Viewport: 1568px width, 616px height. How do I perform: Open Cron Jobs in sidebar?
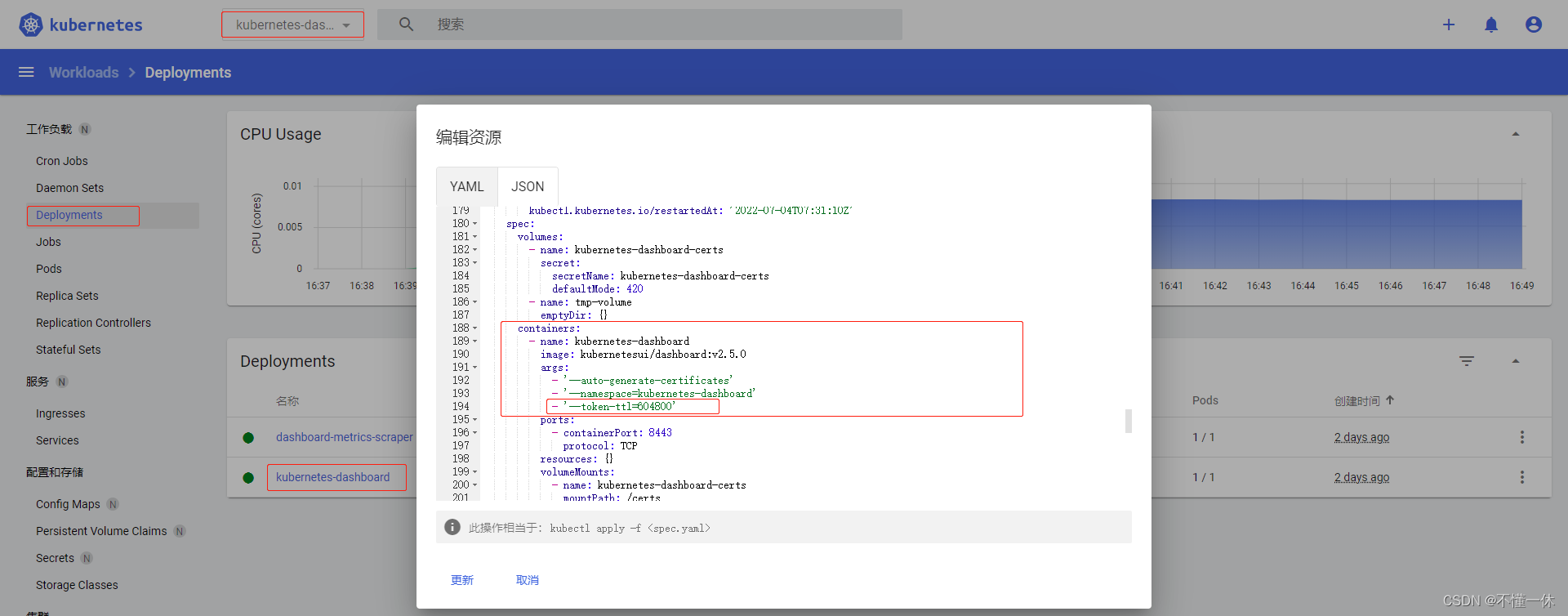[62, 161]
